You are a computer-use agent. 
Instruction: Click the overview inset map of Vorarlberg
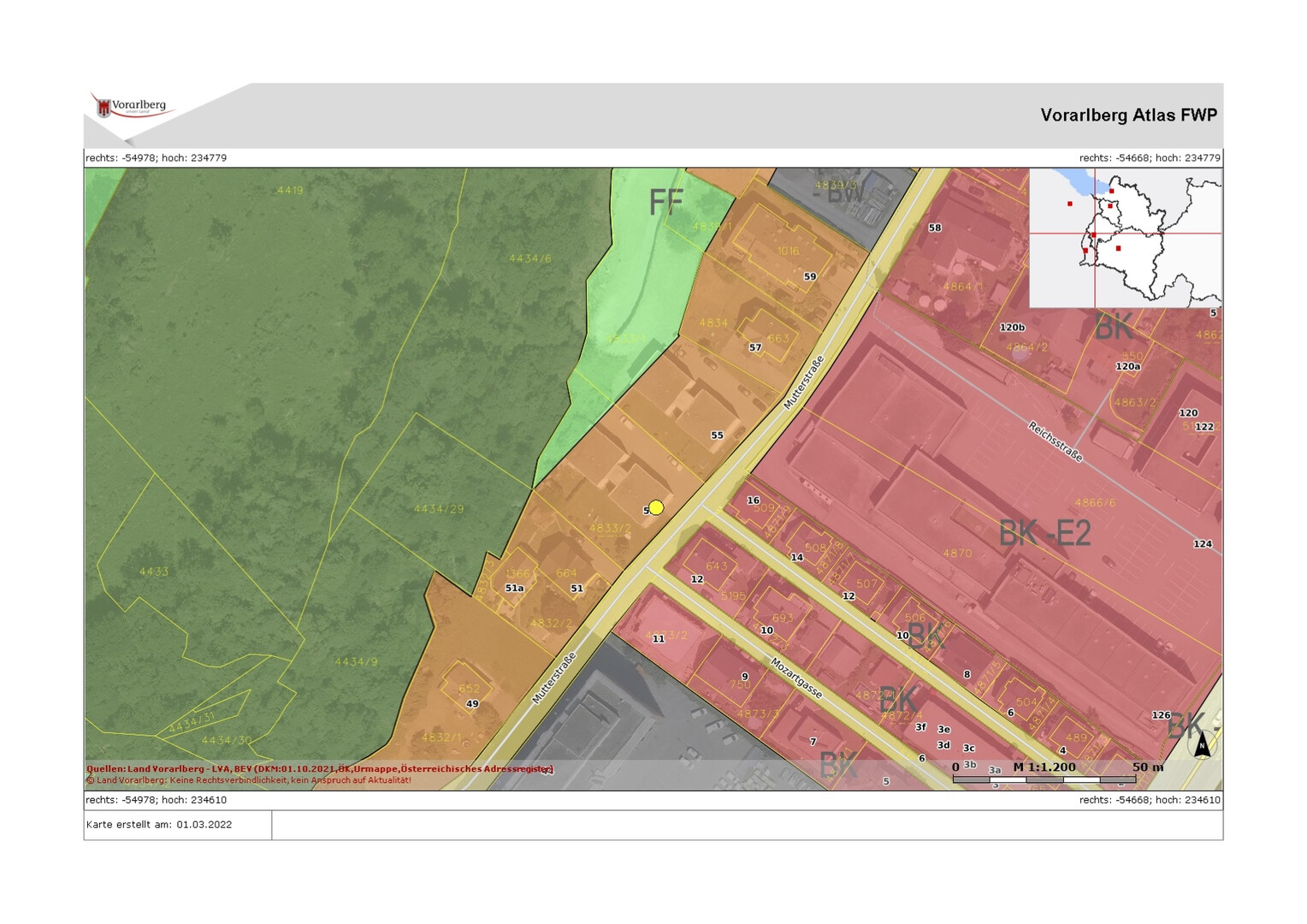1125,238
